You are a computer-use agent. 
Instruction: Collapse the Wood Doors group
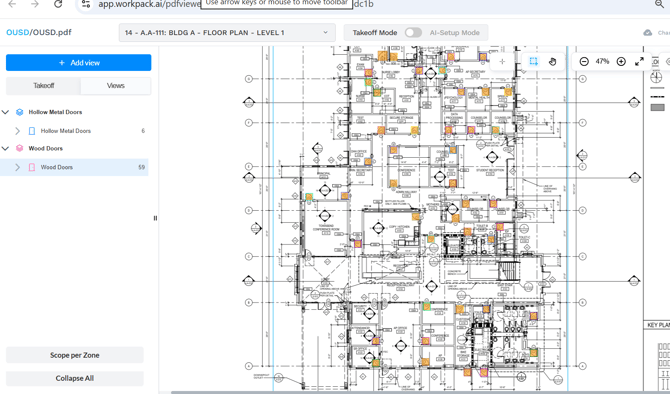tap(6, 148)
